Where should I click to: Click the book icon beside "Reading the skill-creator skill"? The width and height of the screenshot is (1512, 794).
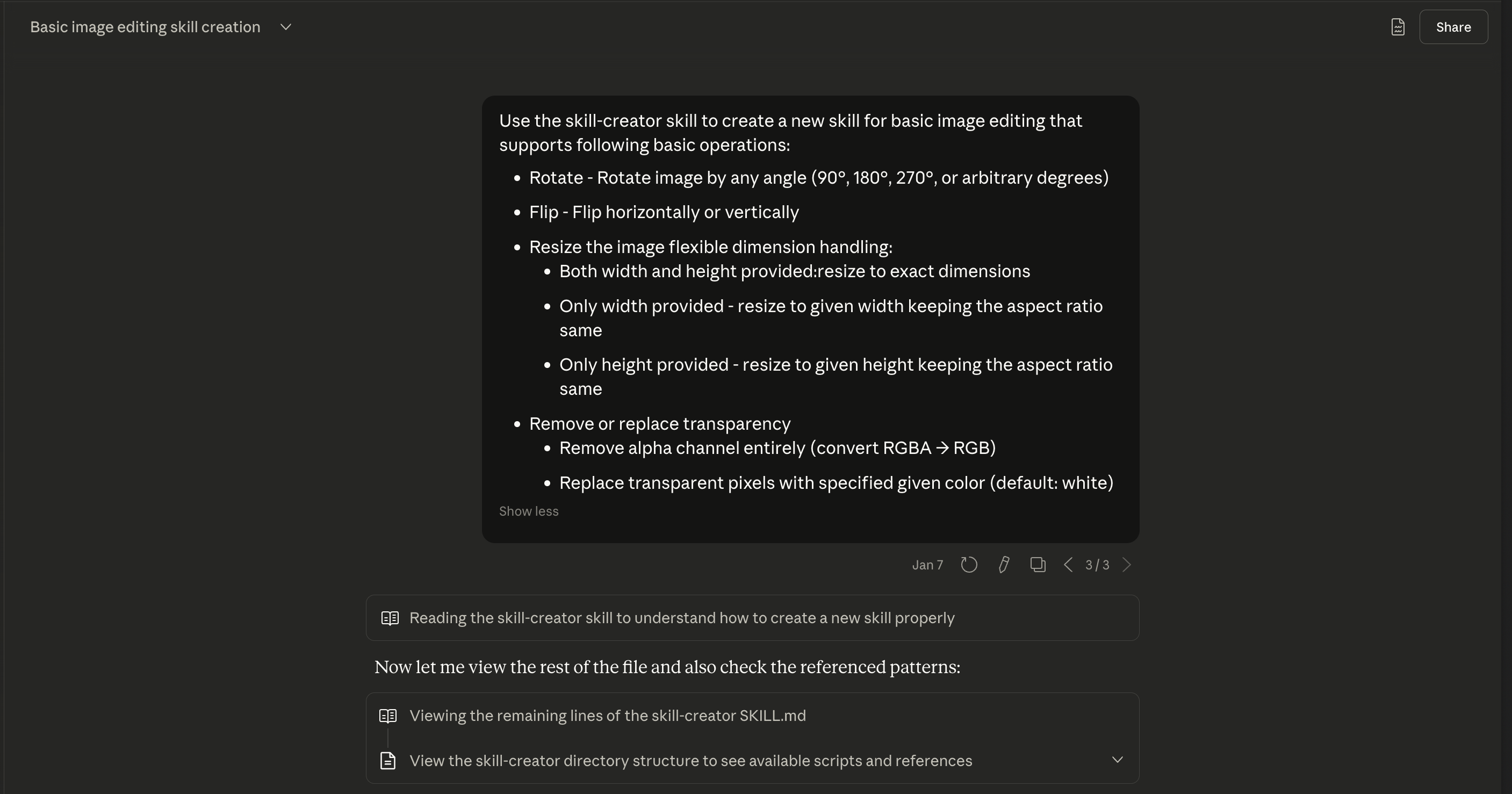(390, 618)
